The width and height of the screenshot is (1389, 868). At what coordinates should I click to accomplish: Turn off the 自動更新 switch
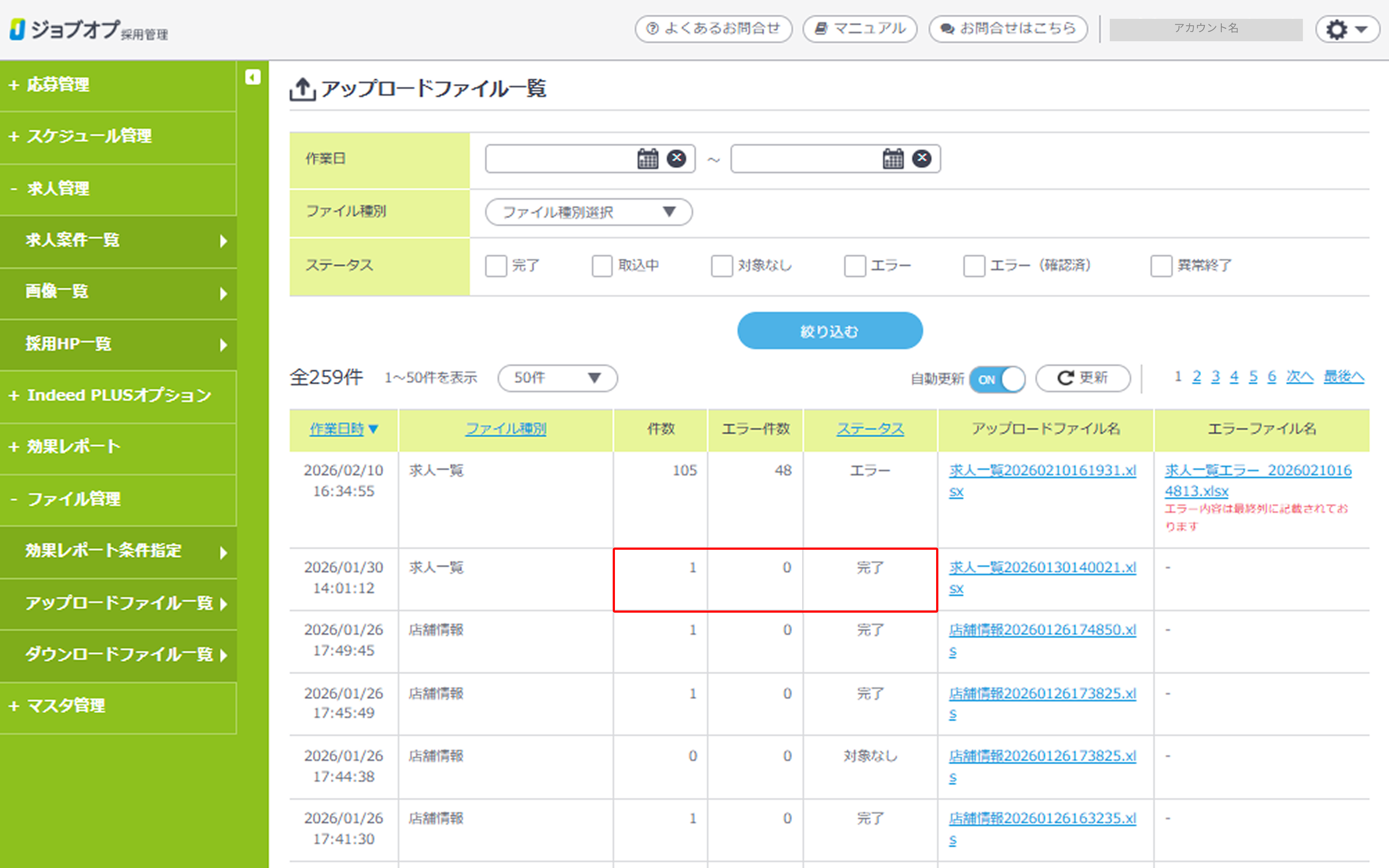[x=997, y=379]
